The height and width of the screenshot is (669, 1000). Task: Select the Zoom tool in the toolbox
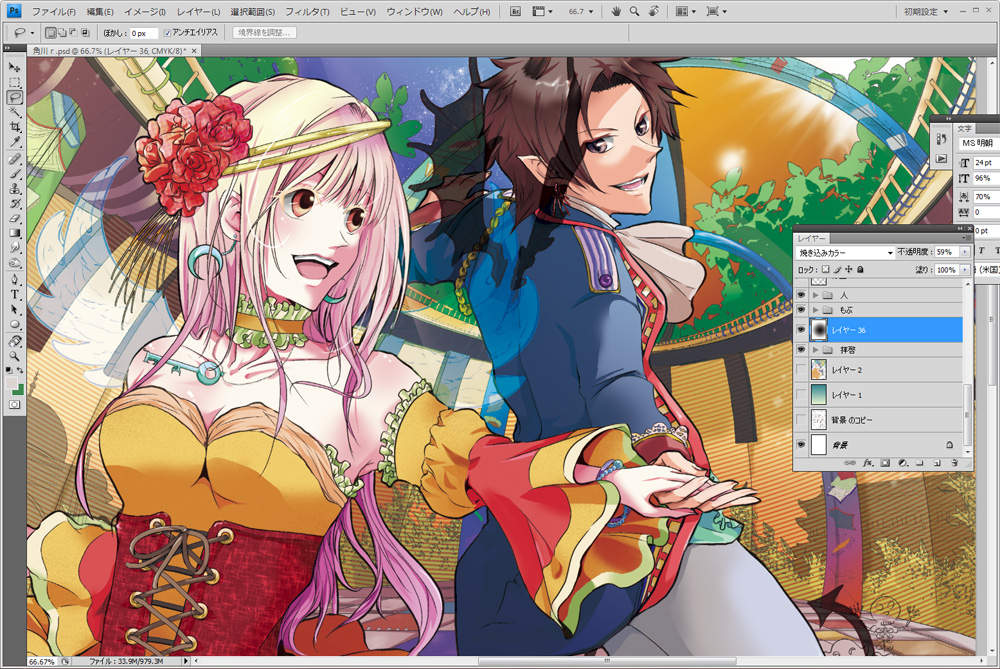[x=14, y=356]
